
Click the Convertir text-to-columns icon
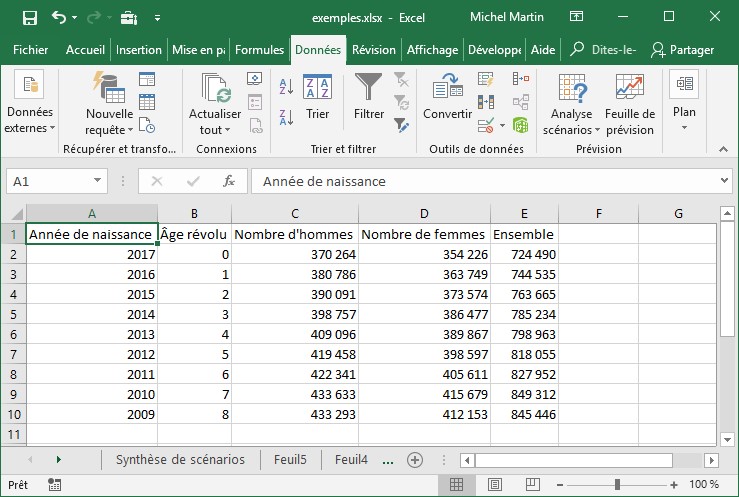[x=446, y=89]
